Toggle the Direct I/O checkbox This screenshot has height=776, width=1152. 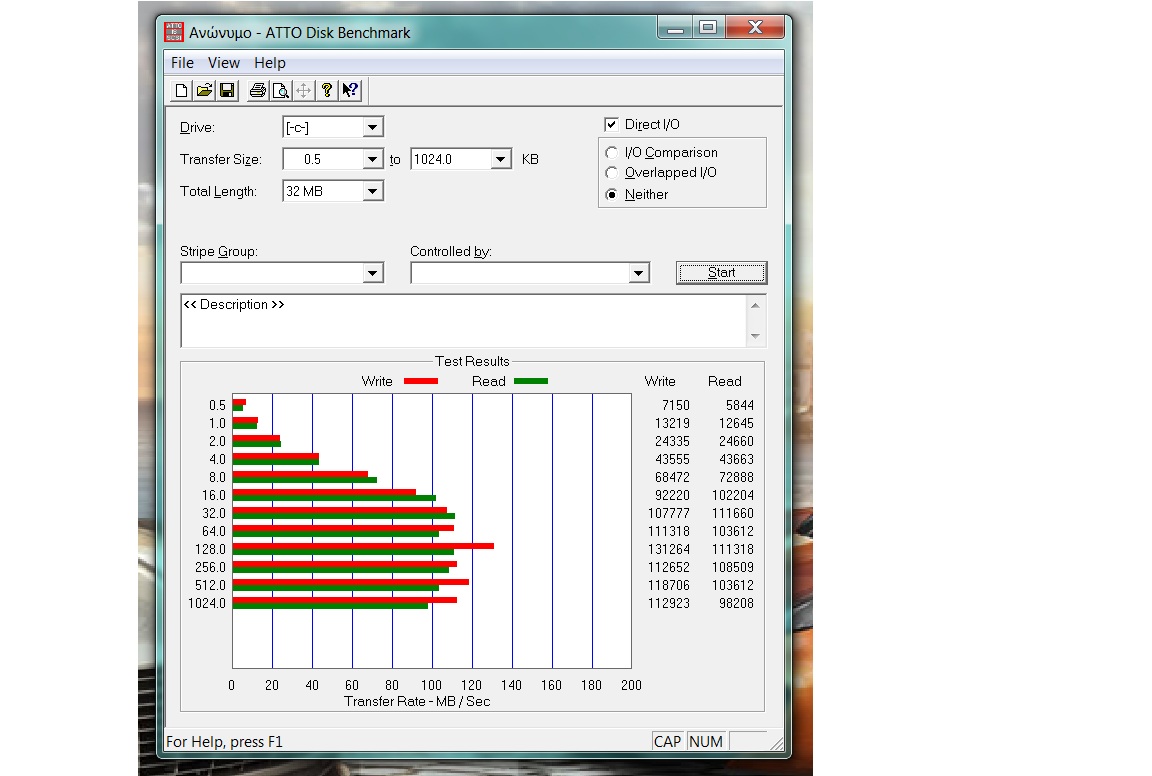(x=611, y=124)
